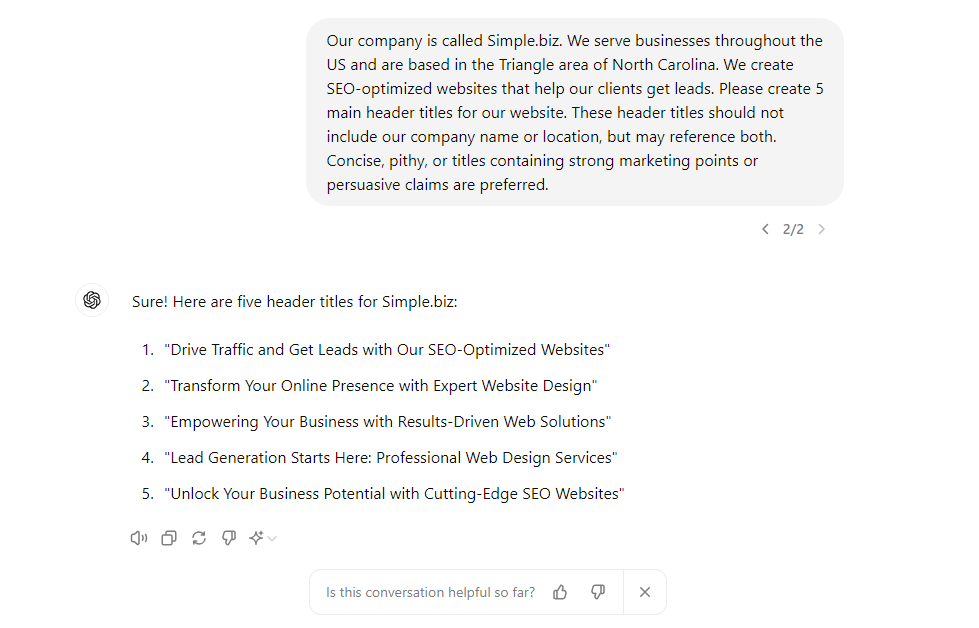The height and width of the screenshot is (628, 979).
Task: Click the sparkle change model icon
Action: pyautogui.click(x=256, y=537)
